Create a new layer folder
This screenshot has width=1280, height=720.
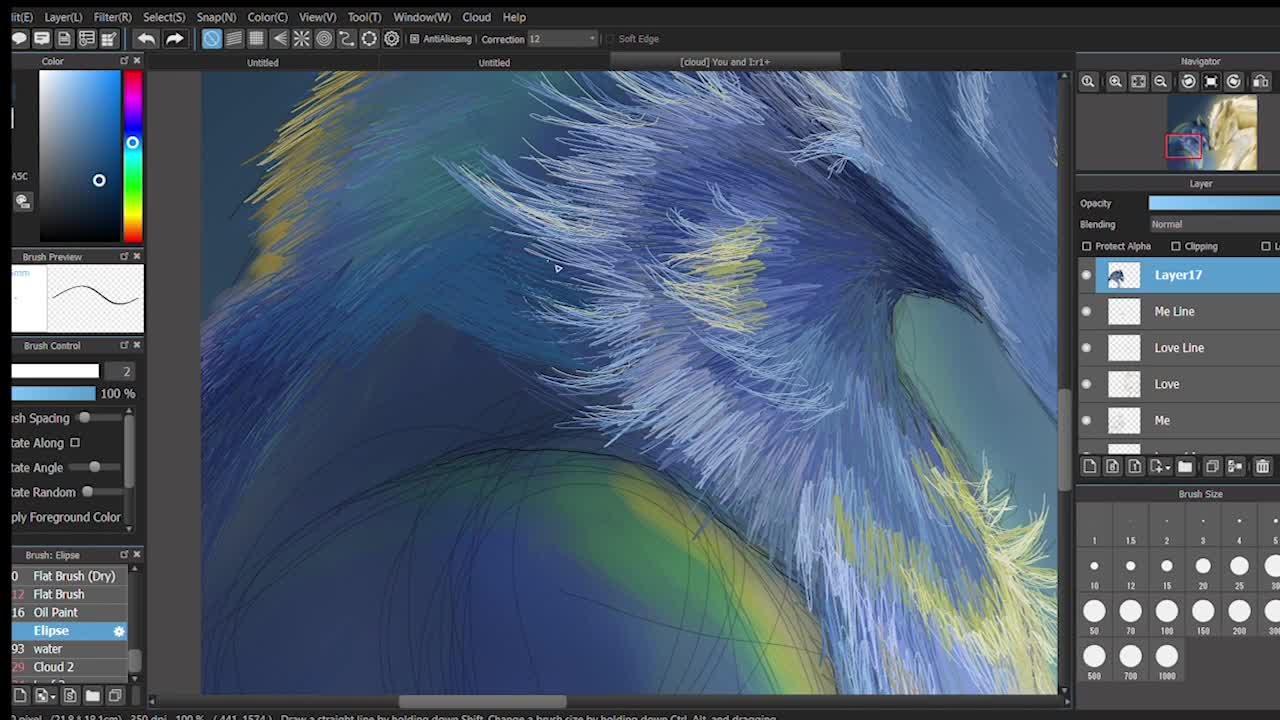click(x=1185, y=466)
